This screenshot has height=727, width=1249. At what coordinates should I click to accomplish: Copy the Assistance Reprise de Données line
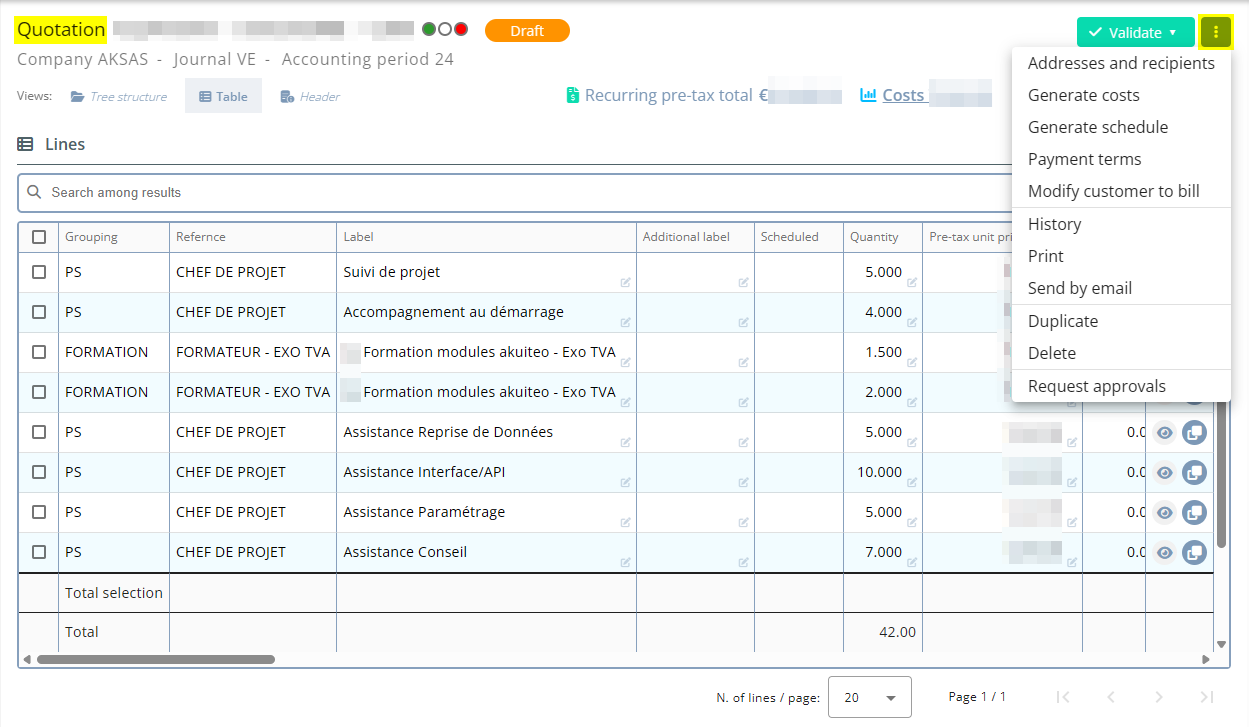pyautogui.click(x=1194, y=432)
